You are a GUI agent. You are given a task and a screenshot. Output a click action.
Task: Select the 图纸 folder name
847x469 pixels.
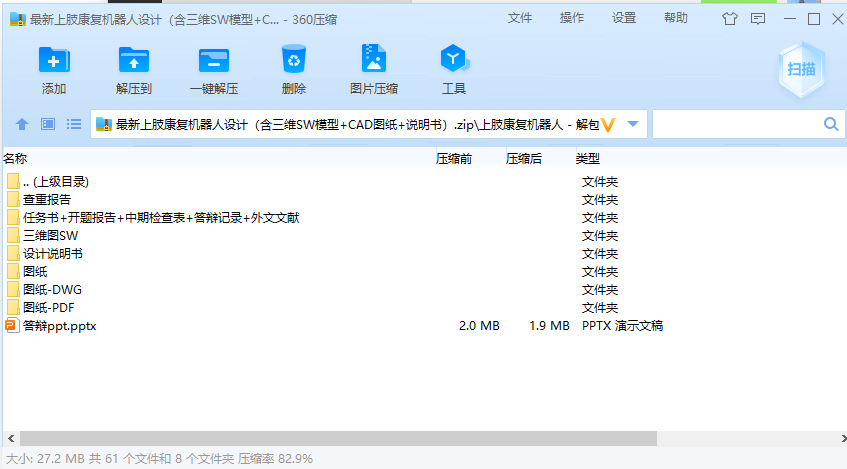[x=35, y=272]
